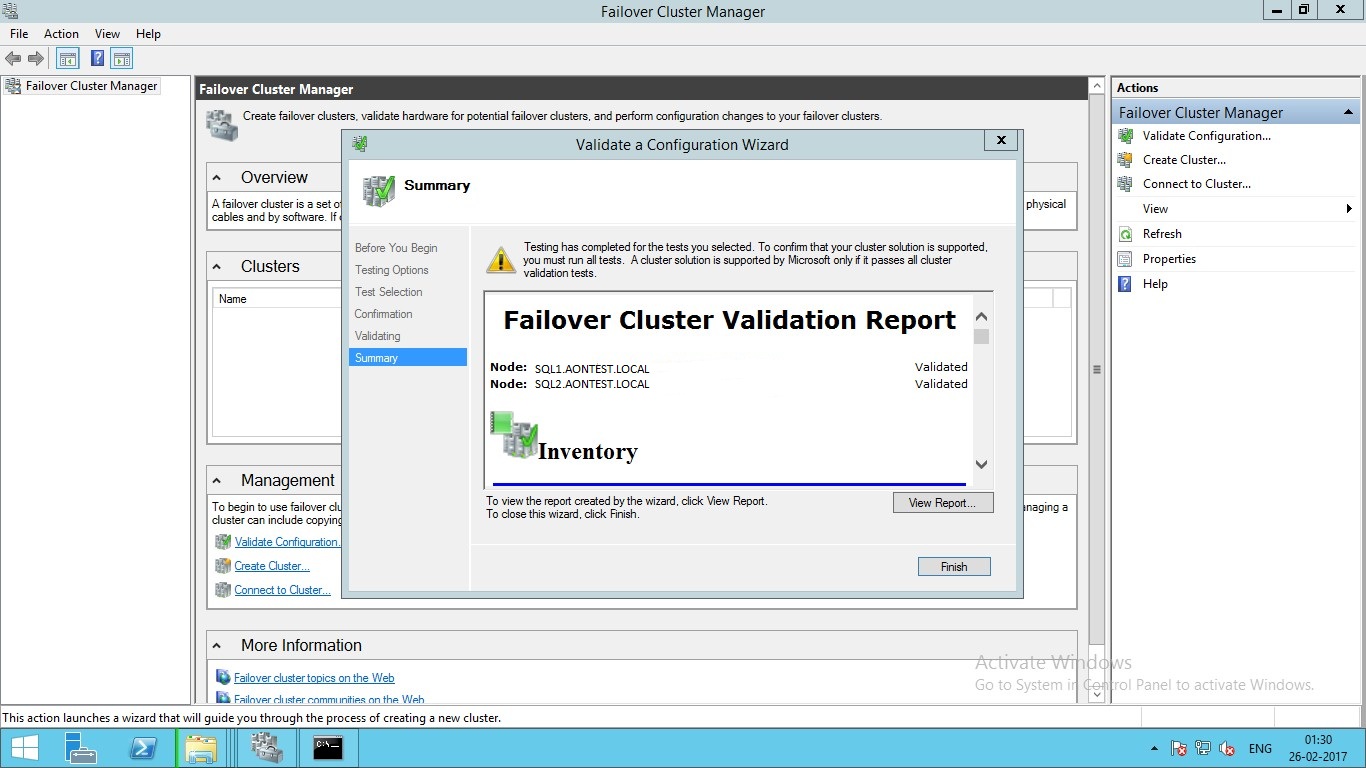1366x768 pixels.
Task: Open Failover cluster communities on the Web
Action: tap(329, 700)
